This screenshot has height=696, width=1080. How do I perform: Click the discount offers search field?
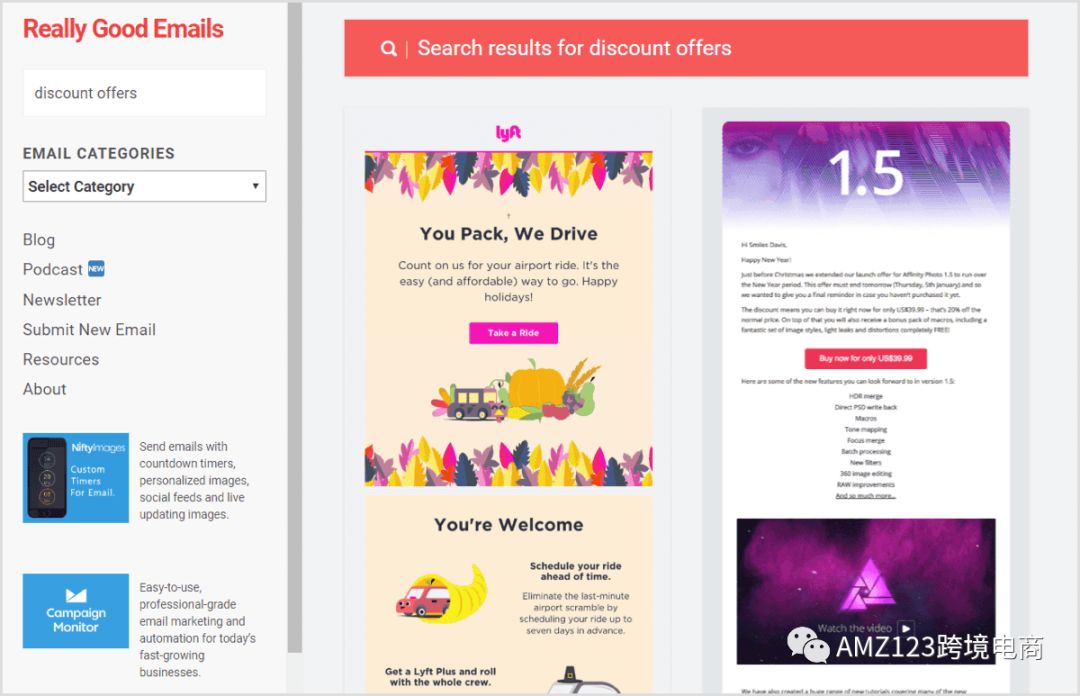tap(145, 93)
